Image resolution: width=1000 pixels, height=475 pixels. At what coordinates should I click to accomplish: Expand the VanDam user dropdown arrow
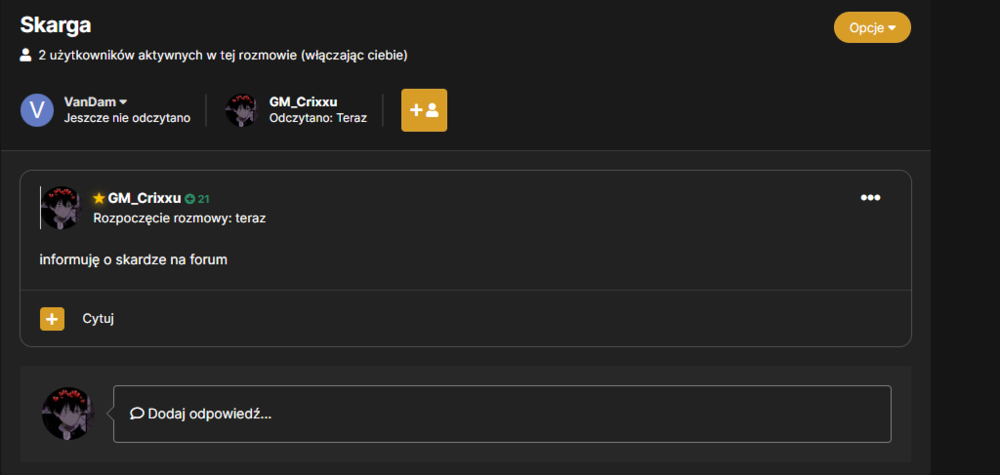click(x=124, y=102)
